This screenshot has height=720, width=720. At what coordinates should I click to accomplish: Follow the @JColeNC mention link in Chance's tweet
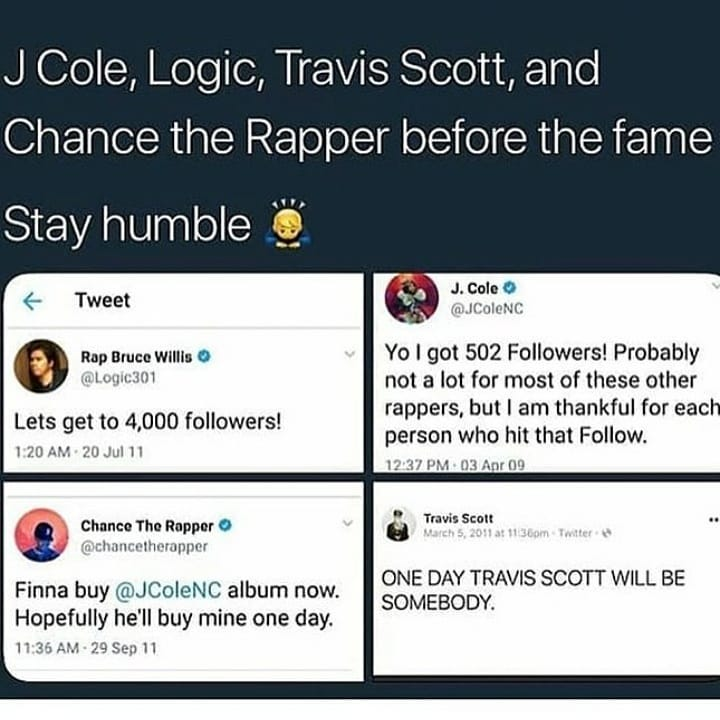tap(168, 590)
